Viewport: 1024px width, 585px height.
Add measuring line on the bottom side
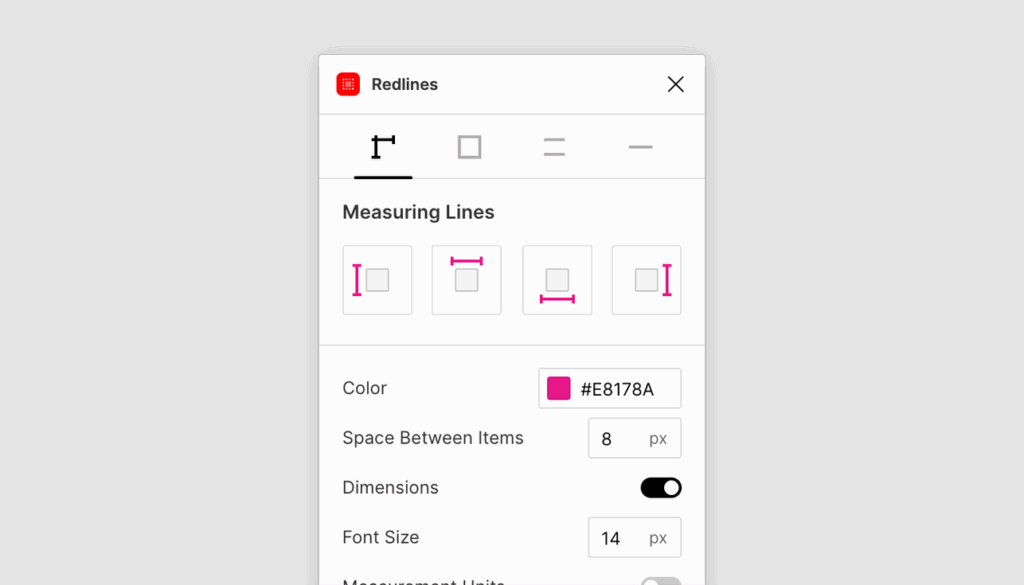[557, 280]
